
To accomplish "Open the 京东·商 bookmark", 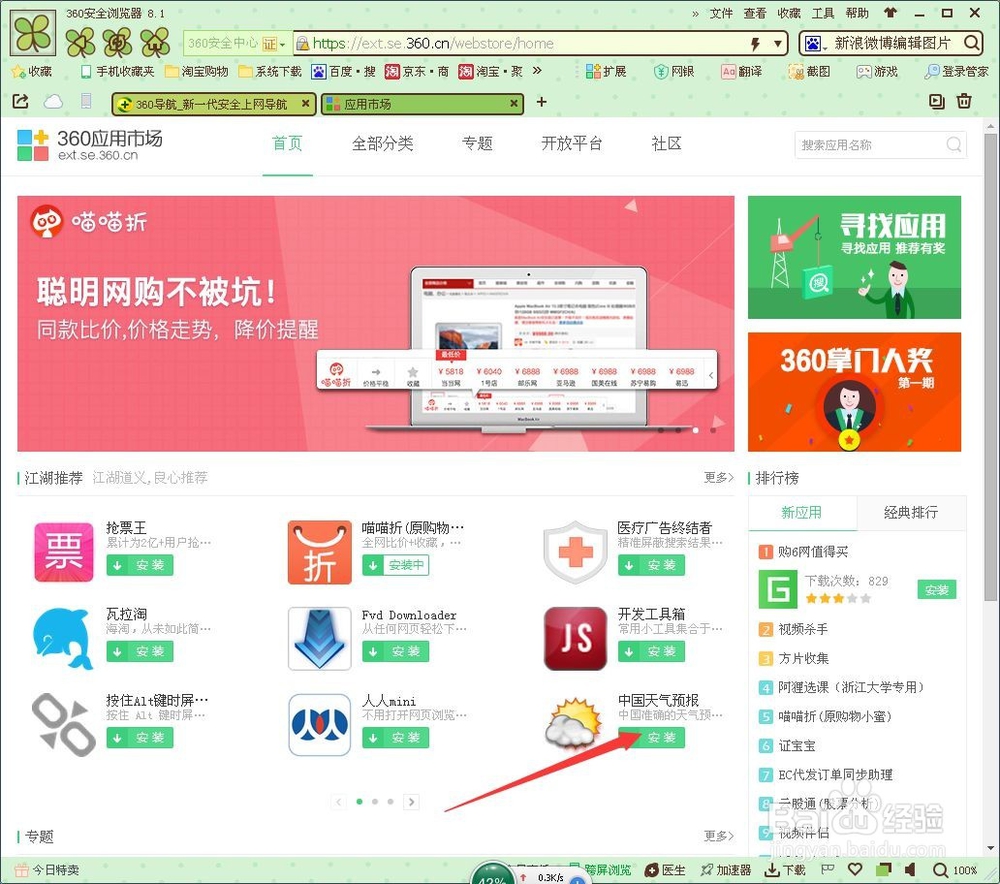I will [416, 71].
